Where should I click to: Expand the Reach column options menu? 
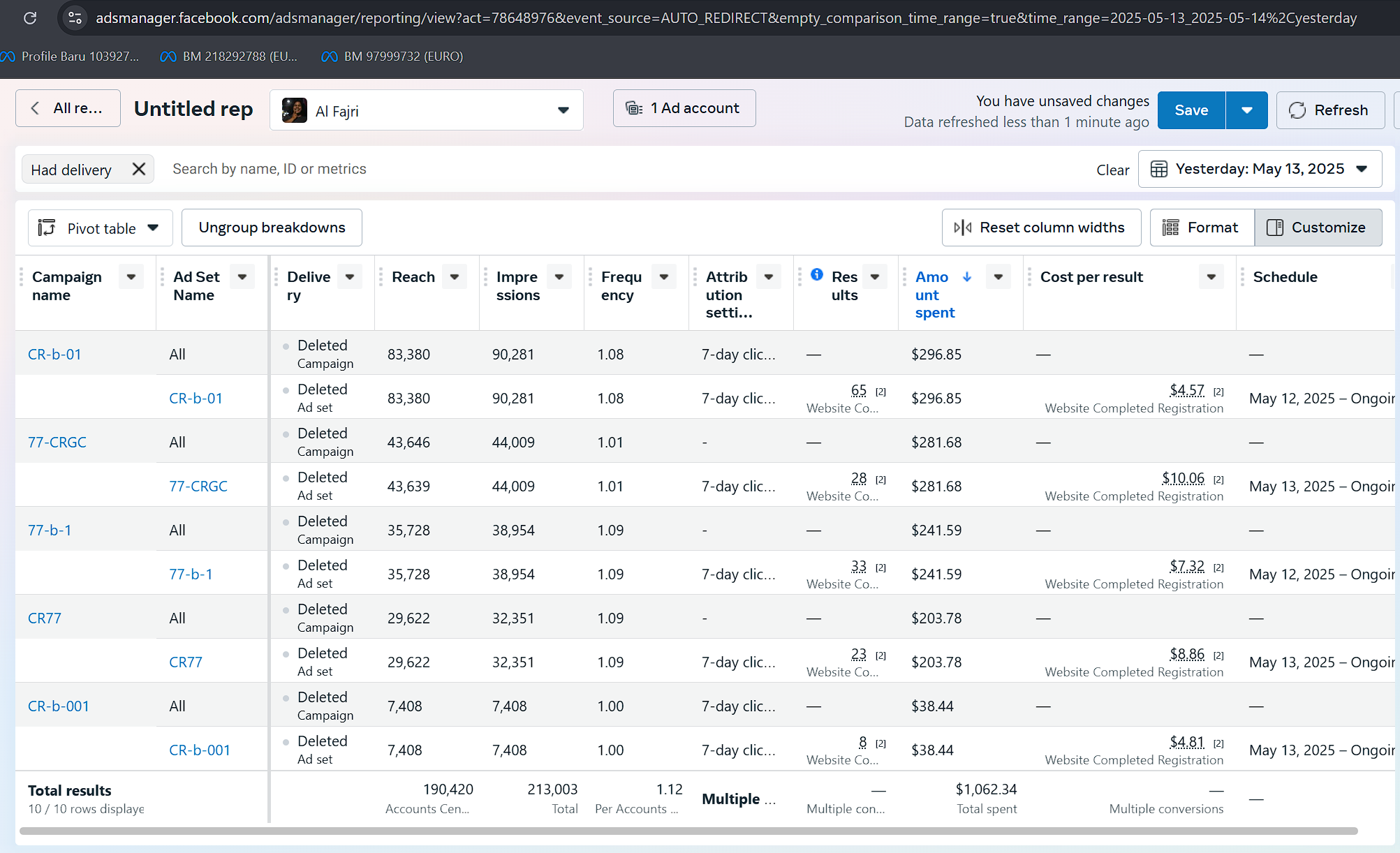tap(455, 277)
